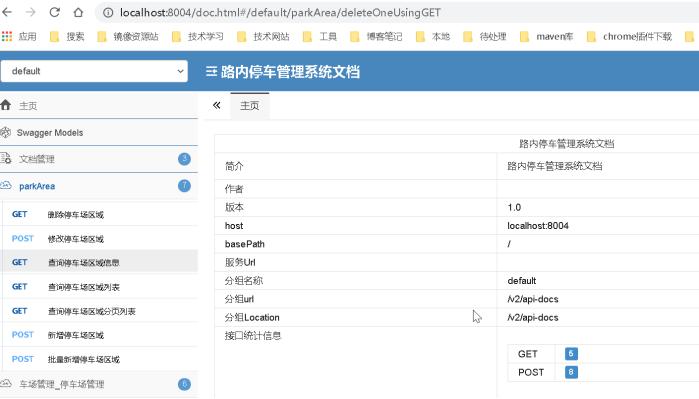The image size is (699, 399).
Task: Collapse tabs with double-chevron icon
Action: (x=217, y=105)
